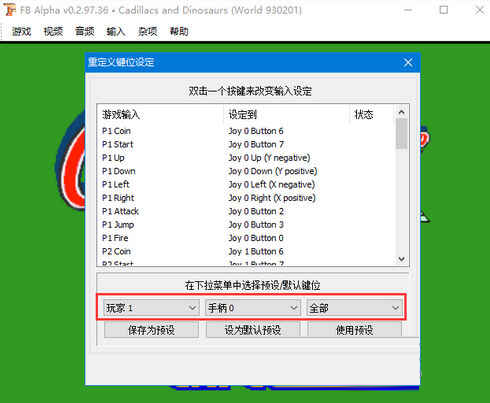Click the Joy 0 Left (X negative) mapping

coord(272,184)
